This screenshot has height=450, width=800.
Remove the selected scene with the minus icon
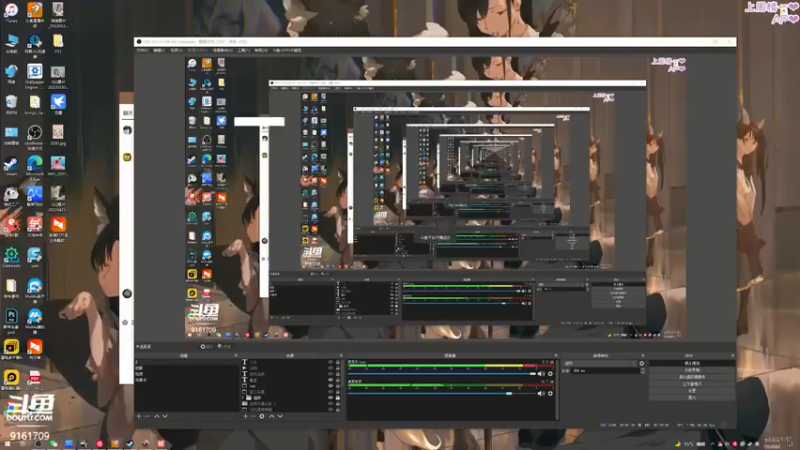click(146, 416)
